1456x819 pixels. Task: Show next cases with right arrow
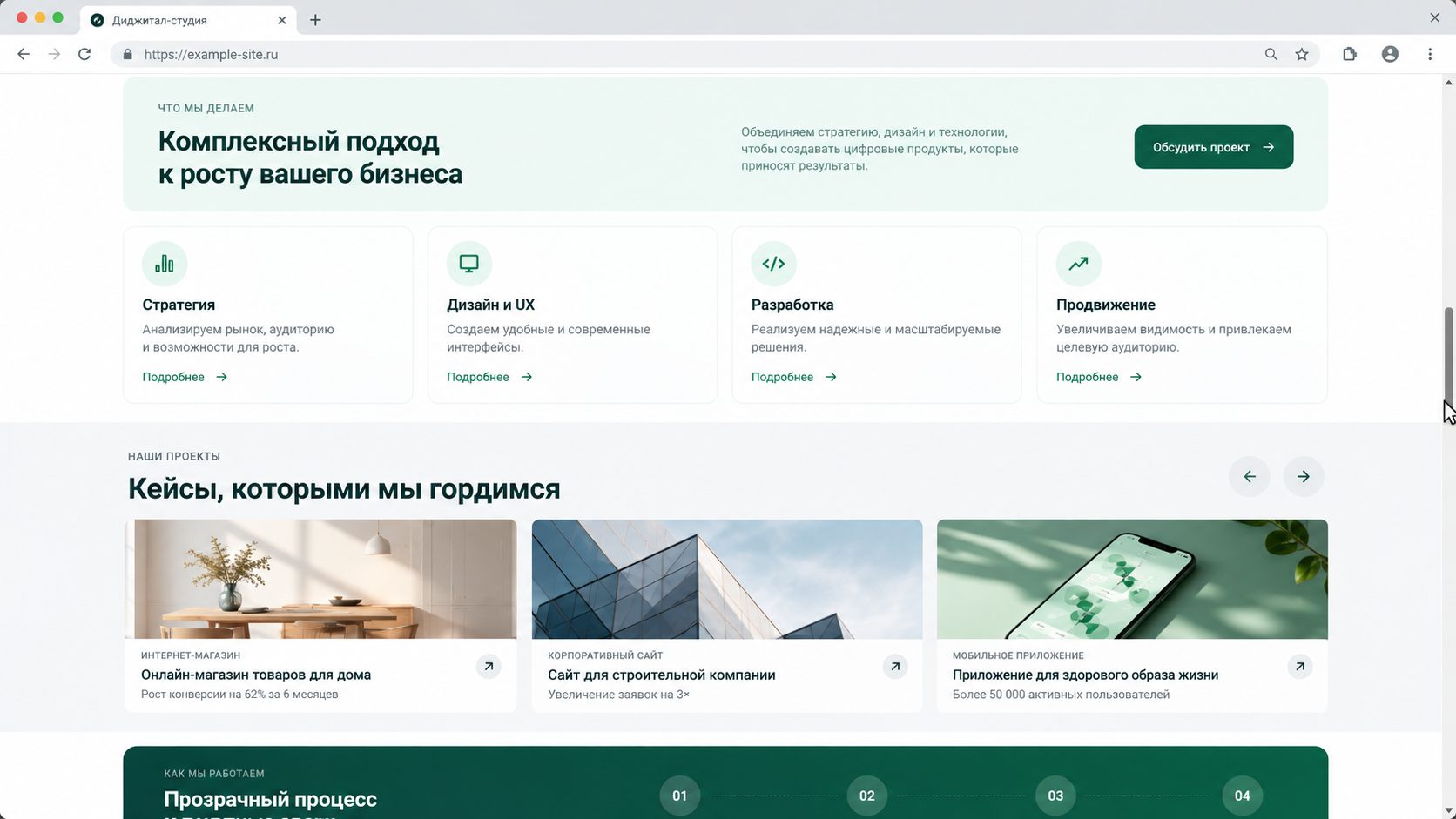coord(1304,476)
